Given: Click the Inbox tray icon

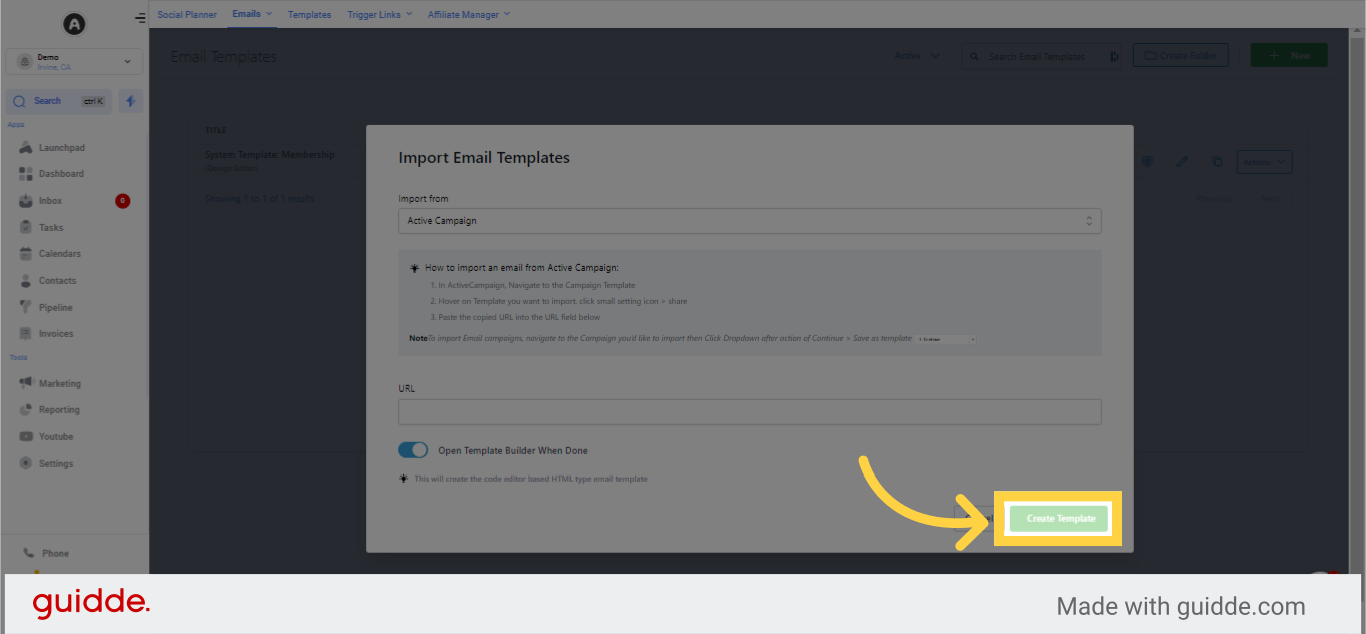Looking at the screenshot, I should pyautogui.click(x=26, y=201).
